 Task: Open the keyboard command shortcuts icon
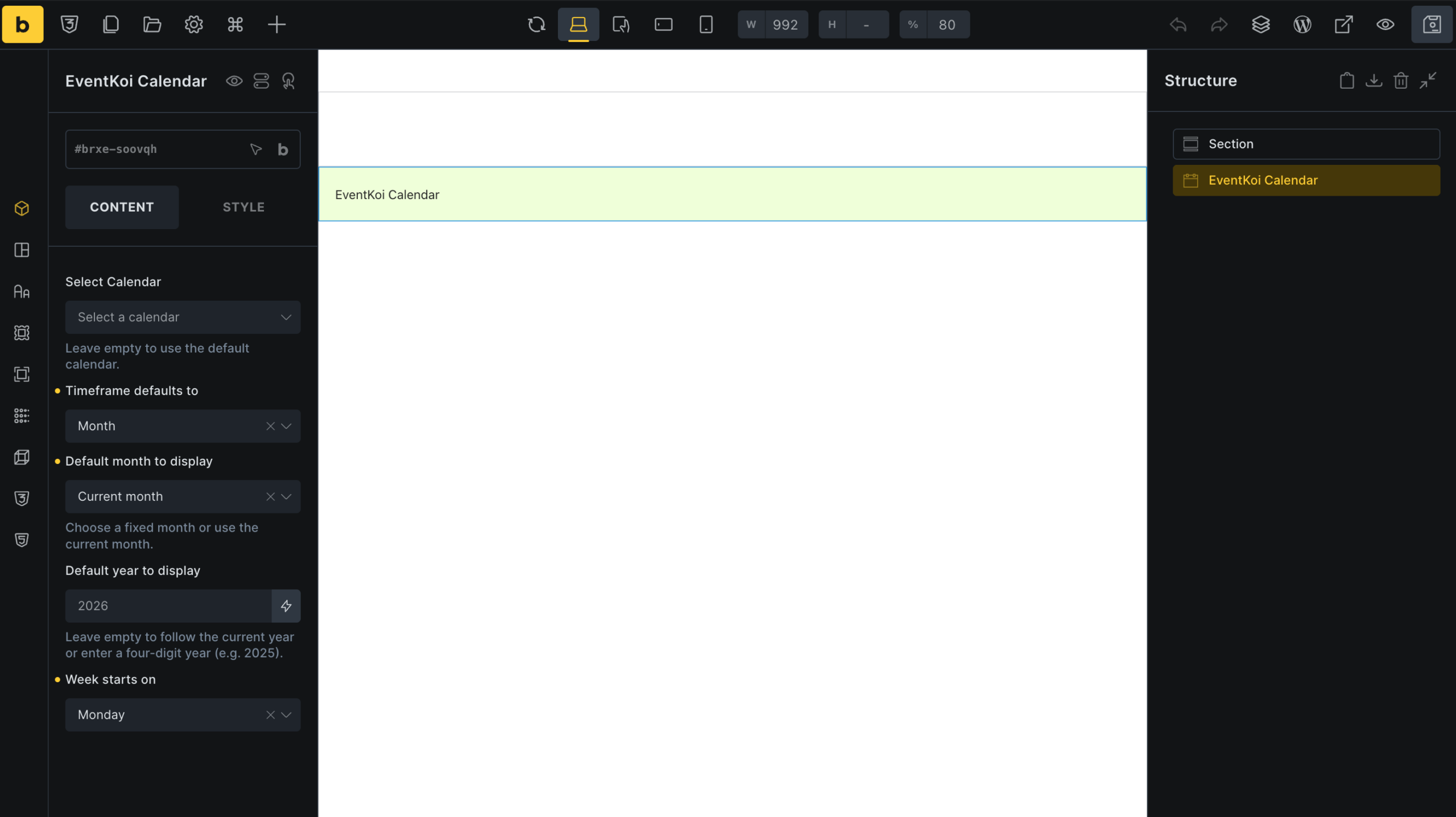(x=235, y=24)
